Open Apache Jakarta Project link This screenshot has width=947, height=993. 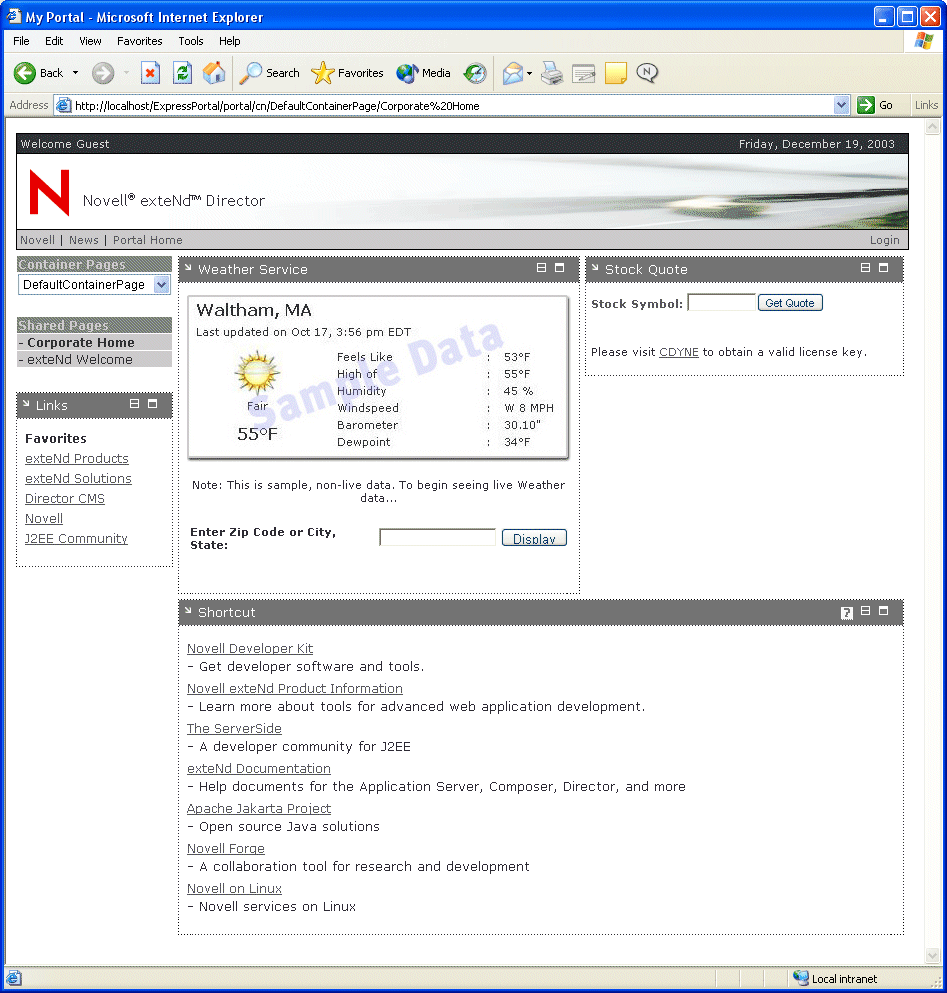point(258,809)
